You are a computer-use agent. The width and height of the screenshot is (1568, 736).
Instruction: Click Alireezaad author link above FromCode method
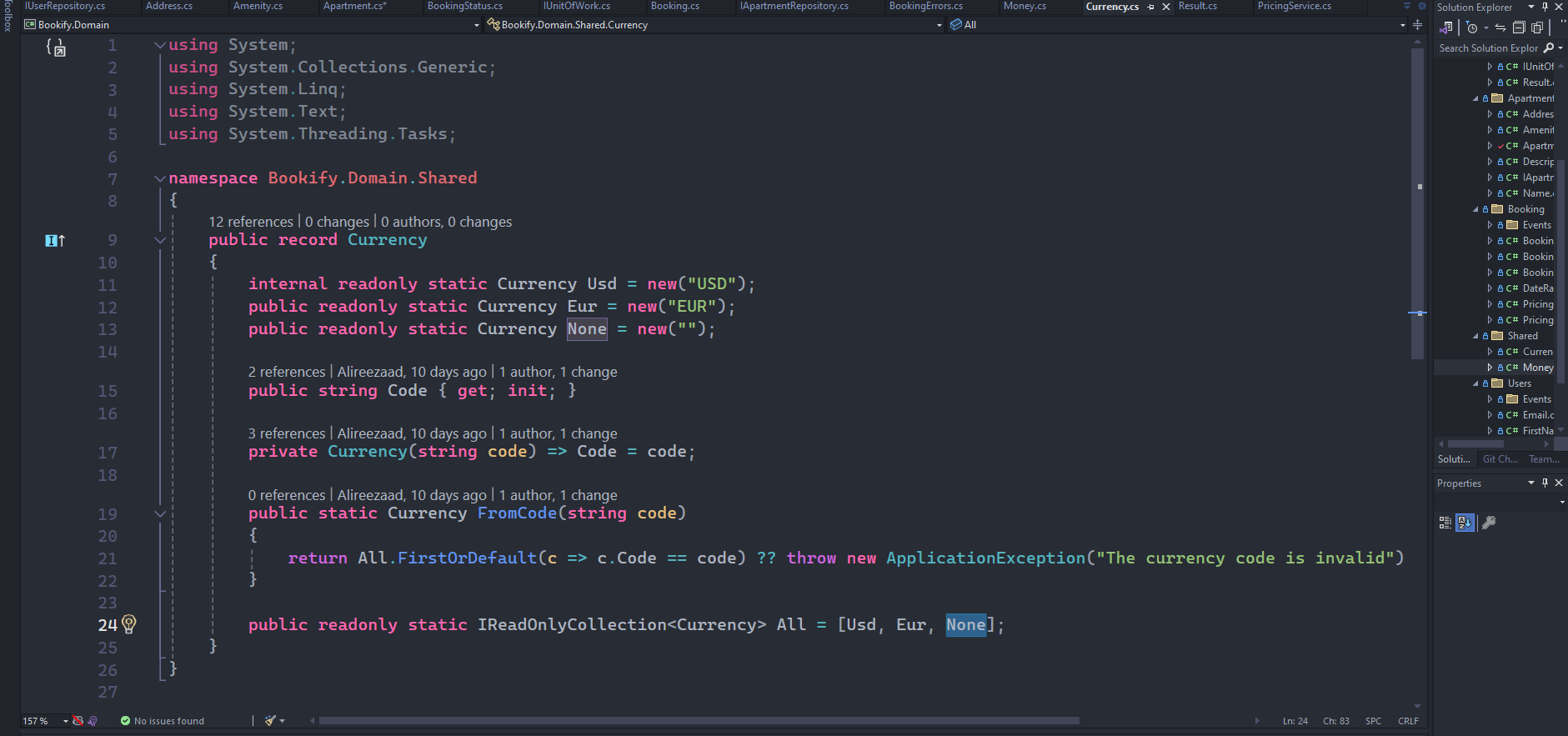(412, 495)
